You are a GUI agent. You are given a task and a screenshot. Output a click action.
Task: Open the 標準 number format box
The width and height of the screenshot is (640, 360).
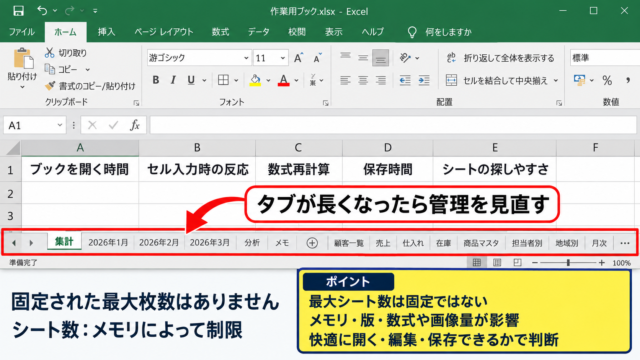click(605, 58)
